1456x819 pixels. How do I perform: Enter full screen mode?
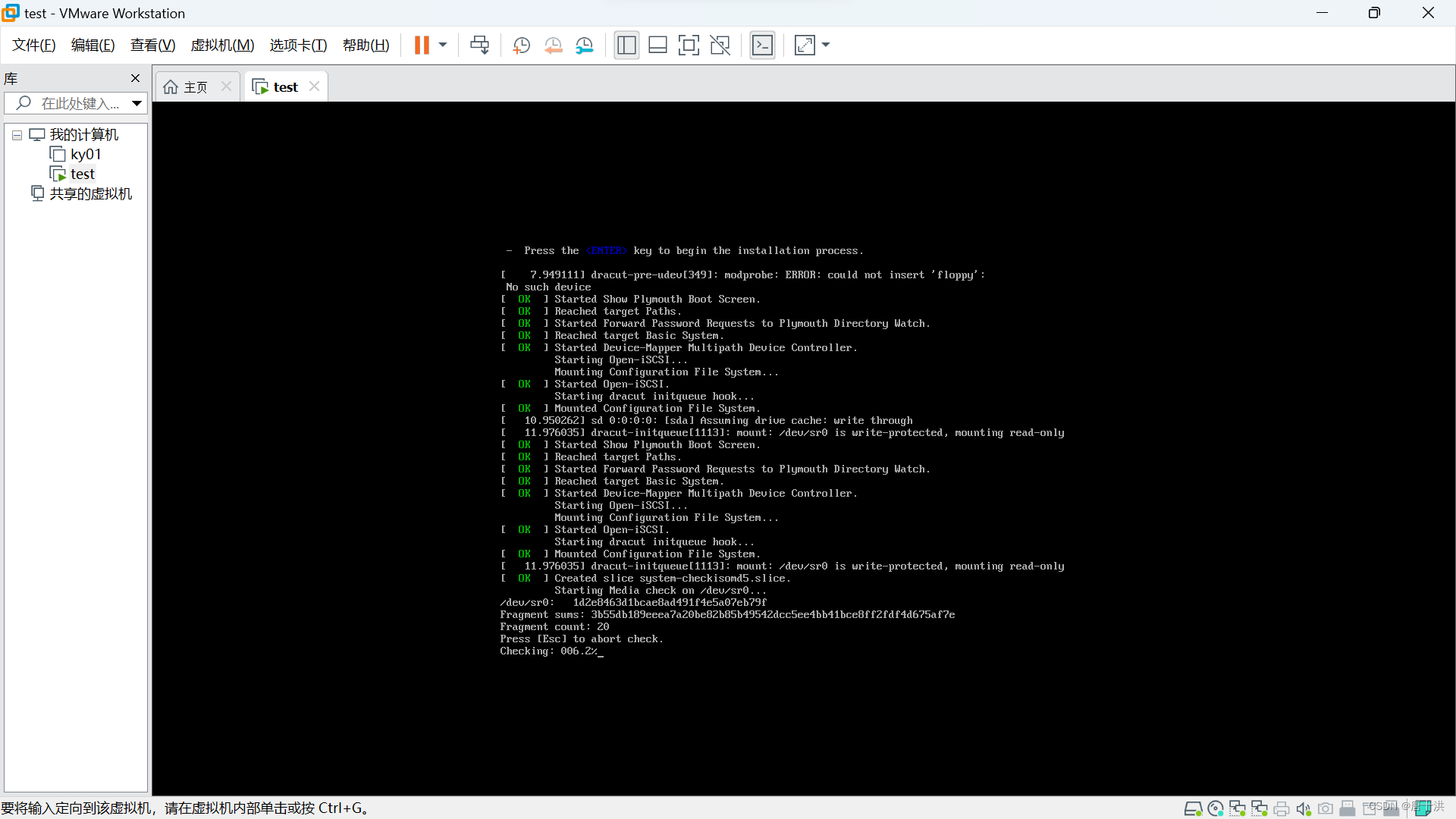689,45
